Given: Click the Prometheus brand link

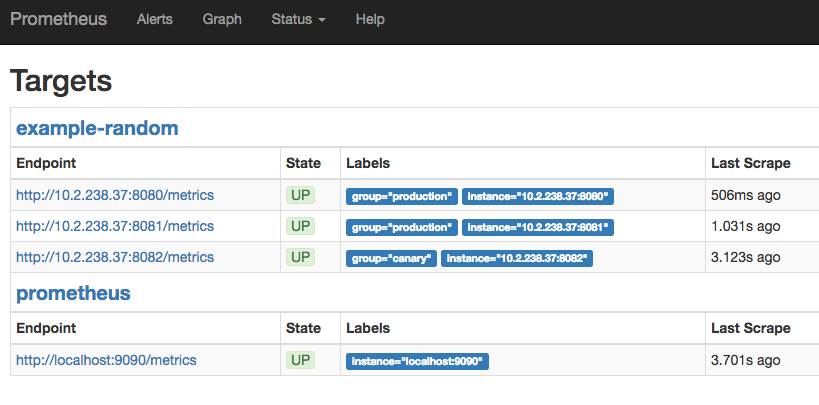Looking at the screenshot, I should coord(58,19).
